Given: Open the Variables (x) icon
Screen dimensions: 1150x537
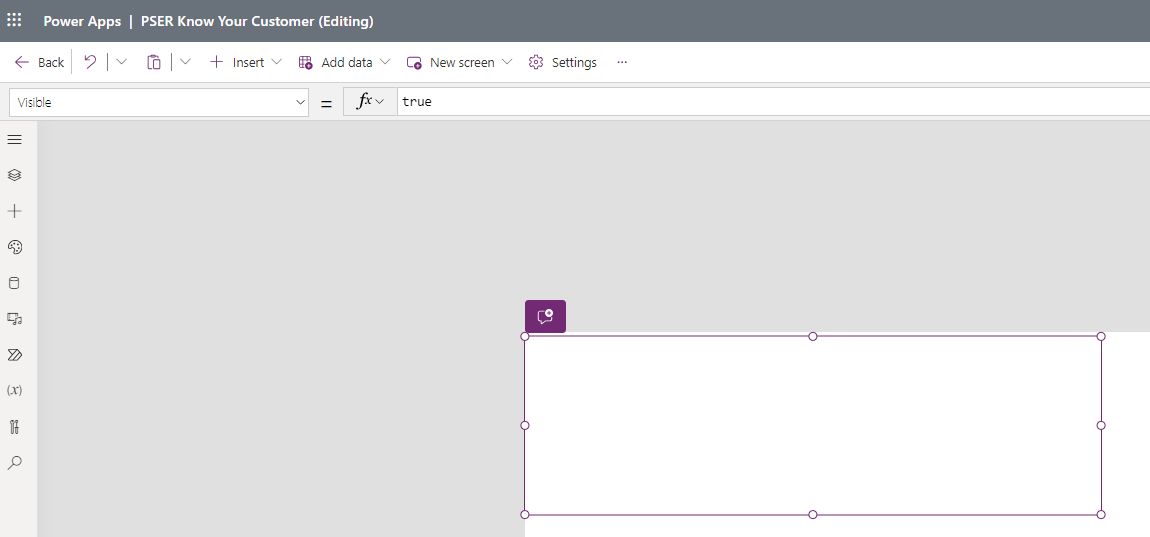Looking at the screenshot, I should coord(14,390).
